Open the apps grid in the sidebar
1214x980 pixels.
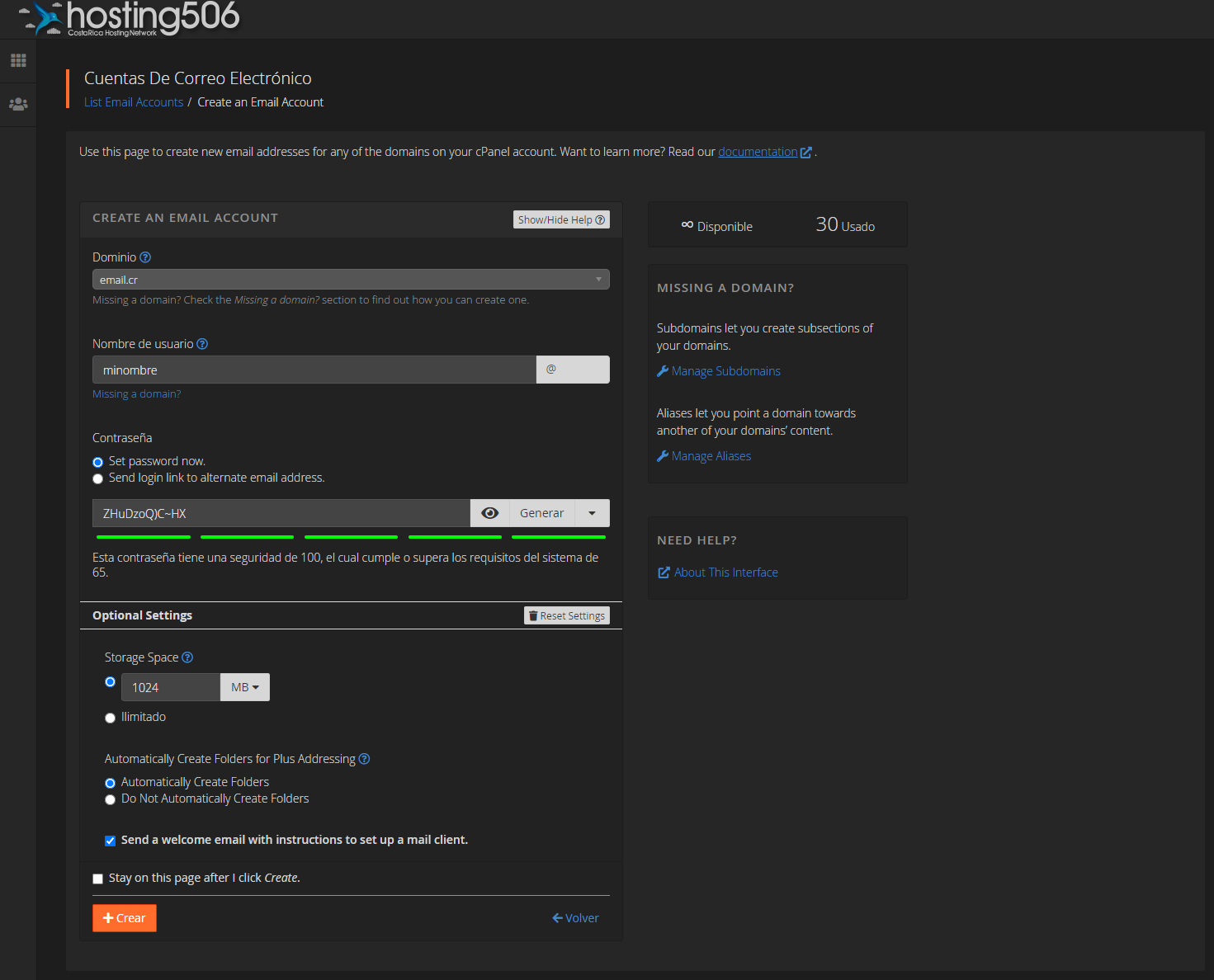pyautogui.click(x=17, y=59)
